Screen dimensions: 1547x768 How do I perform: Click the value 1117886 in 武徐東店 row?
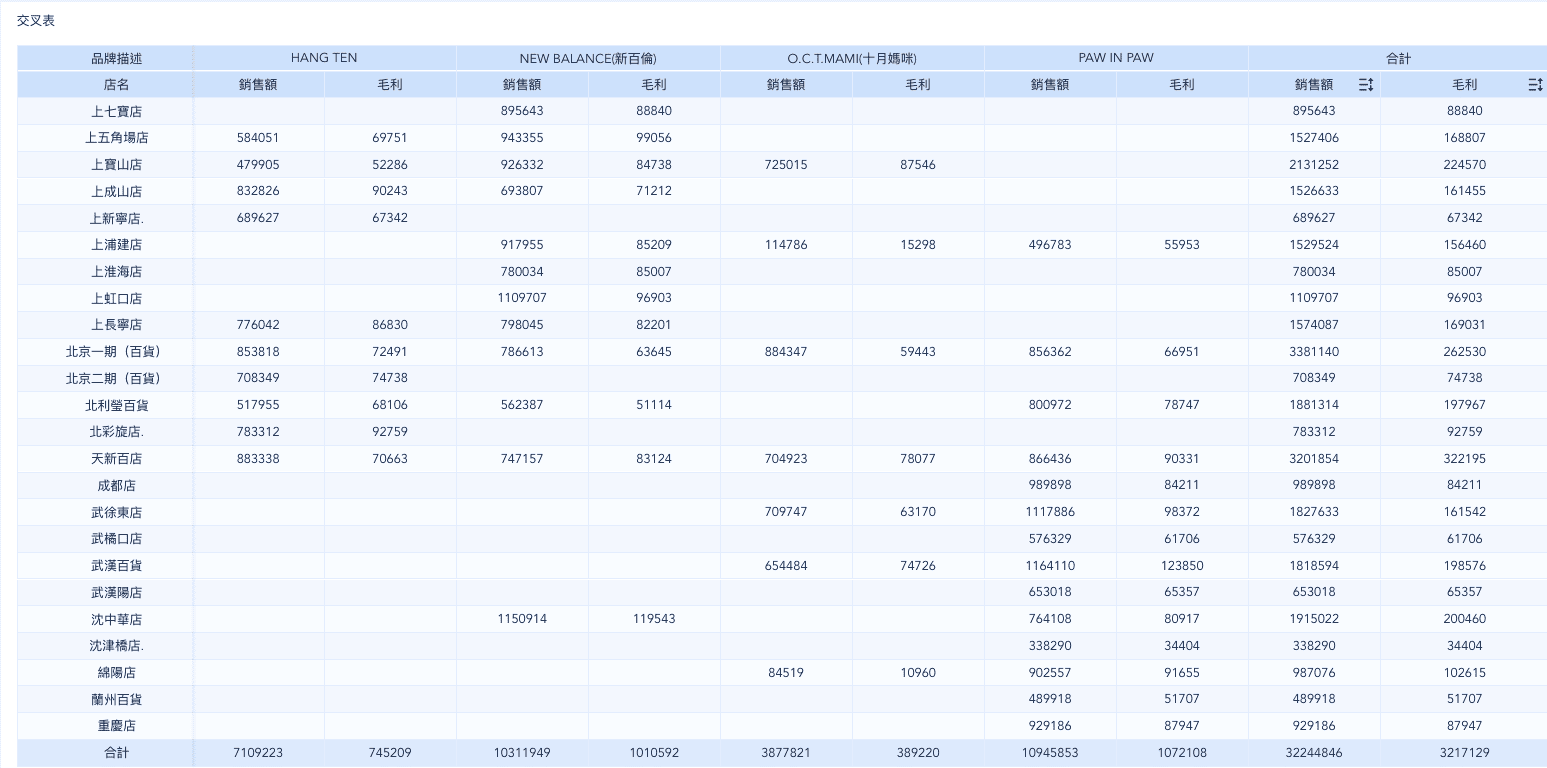[x=1050, y=512]
